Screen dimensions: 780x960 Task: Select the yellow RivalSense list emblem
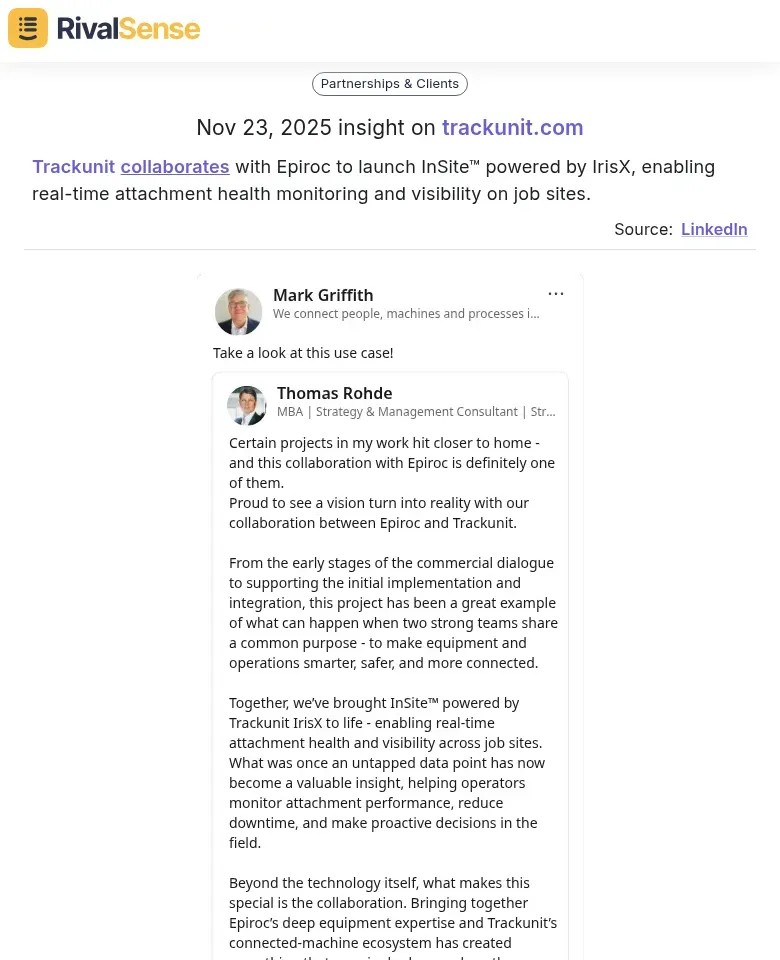pyautogui.click(x=27, y=27)
